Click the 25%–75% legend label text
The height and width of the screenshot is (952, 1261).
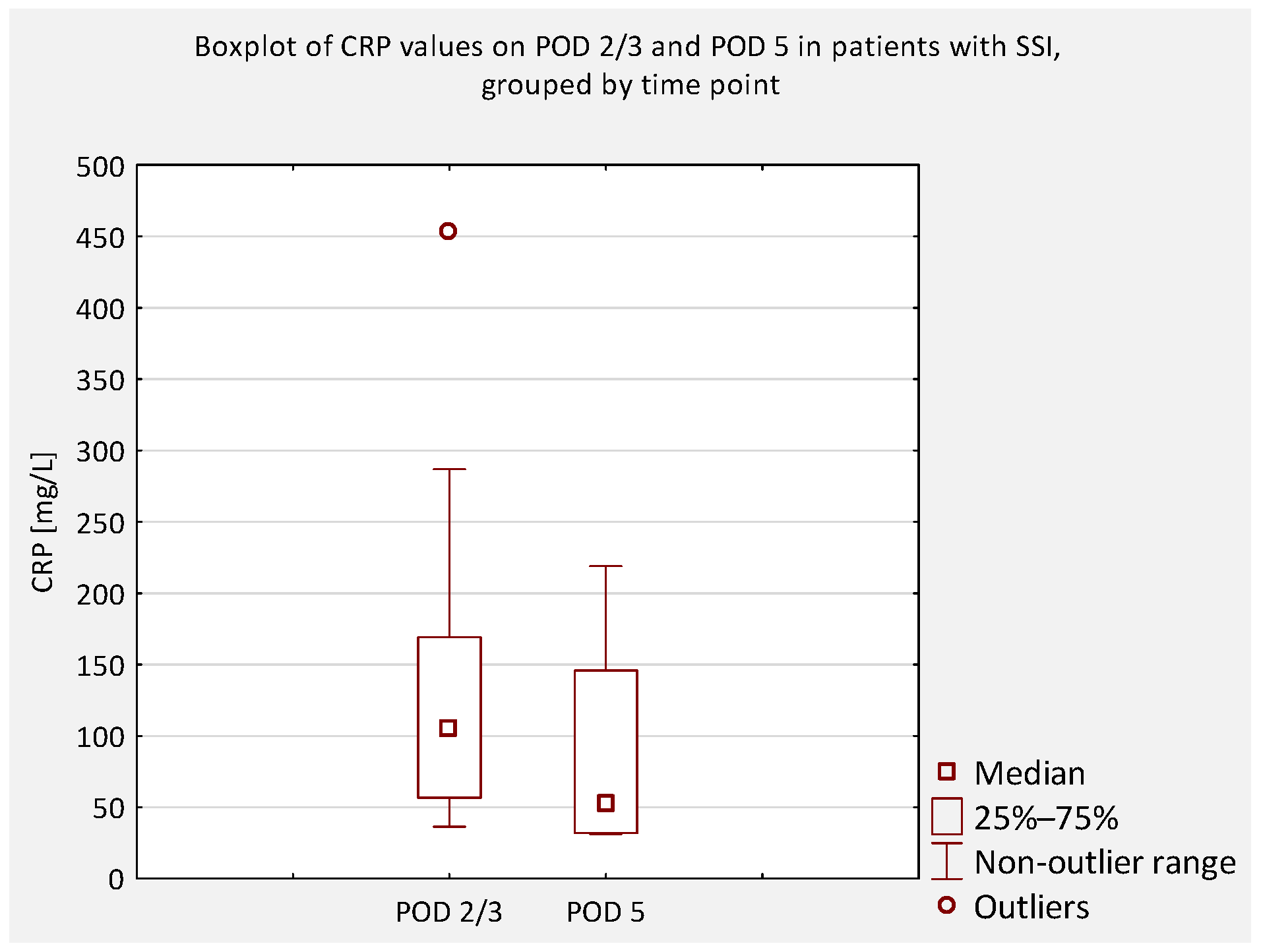click(1046, 818)
